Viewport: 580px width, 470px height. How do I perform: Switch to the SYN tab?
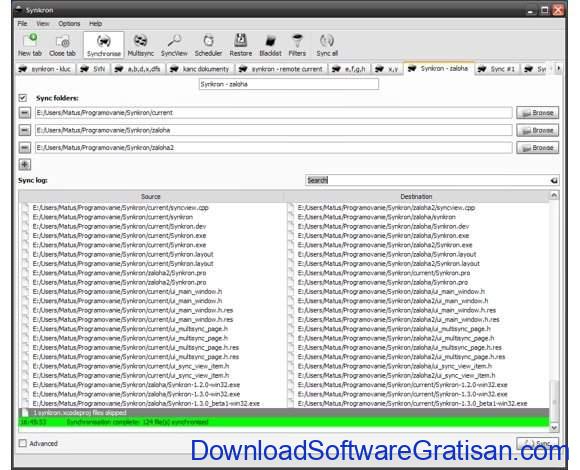click(x=93, y=69)
